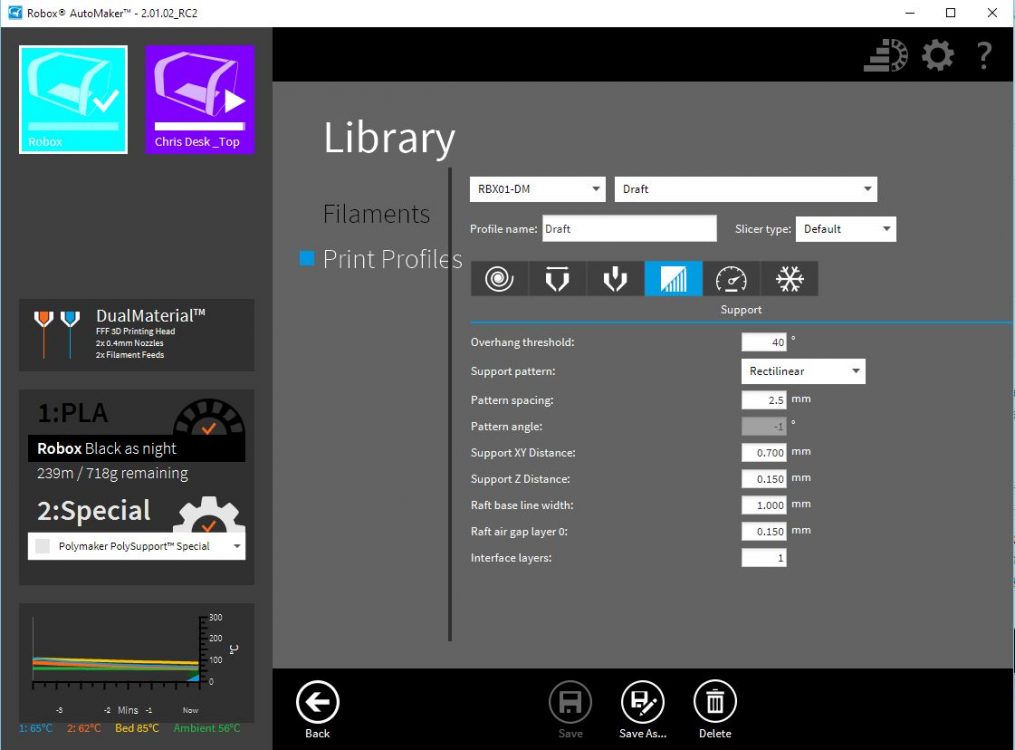Open the Support pattern Rectilinear dropdown
The height and width of the screenshot is (750, 1015).
click(x=803, y=371)
